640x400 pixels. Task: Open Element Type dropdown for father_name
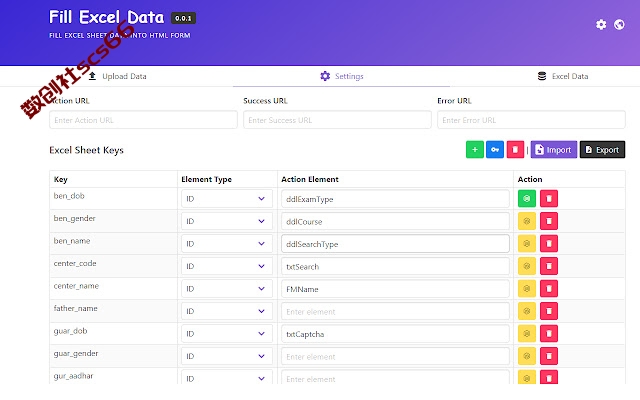point(227,311)
